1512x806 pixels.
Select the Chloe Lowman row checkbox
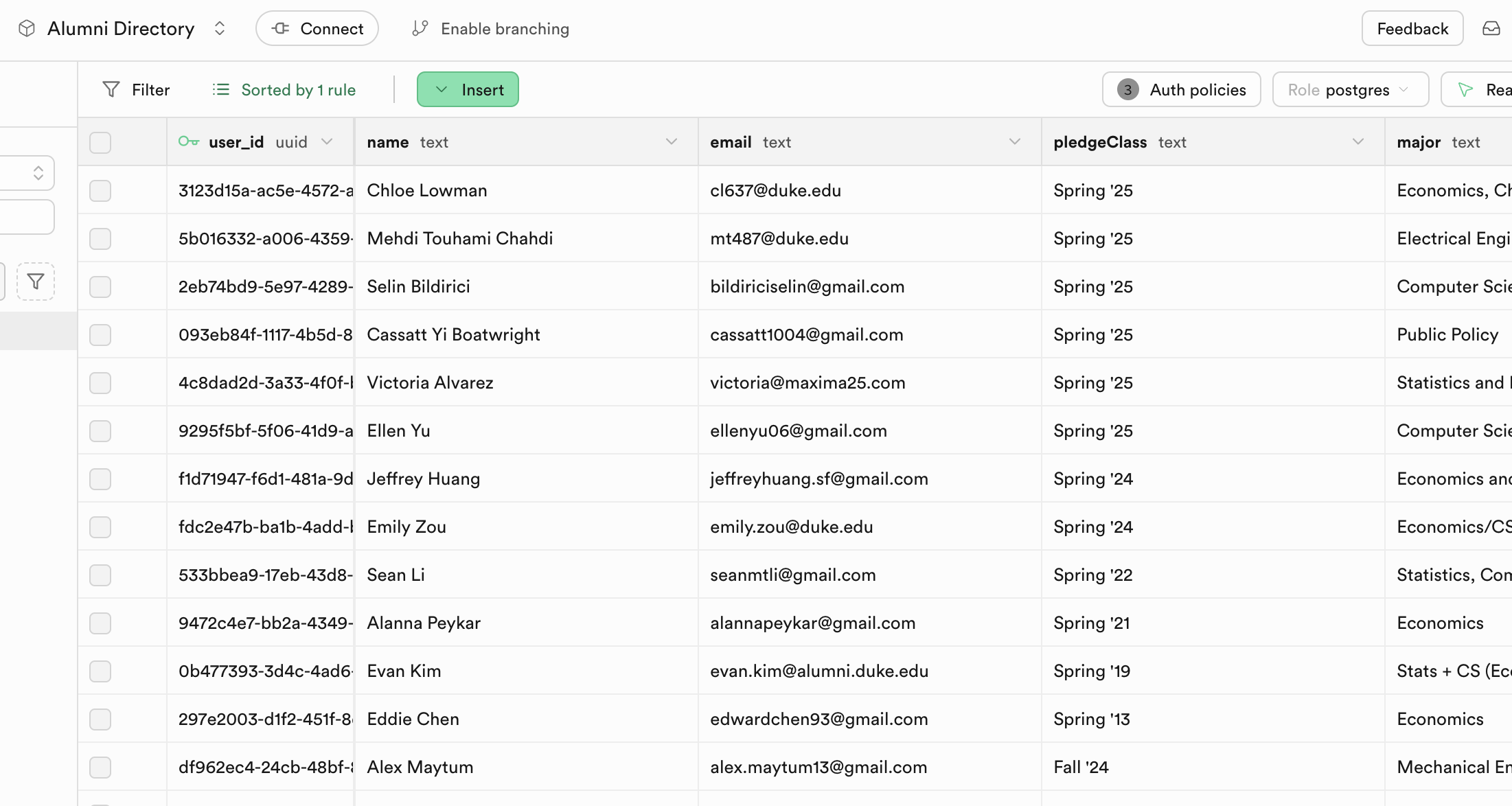pyautogui.click(x=100, y=190)
